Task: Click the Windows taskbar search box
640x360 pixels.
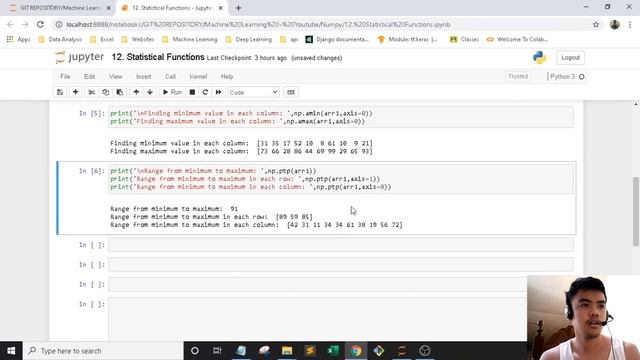Action: (x=103, y=351)
